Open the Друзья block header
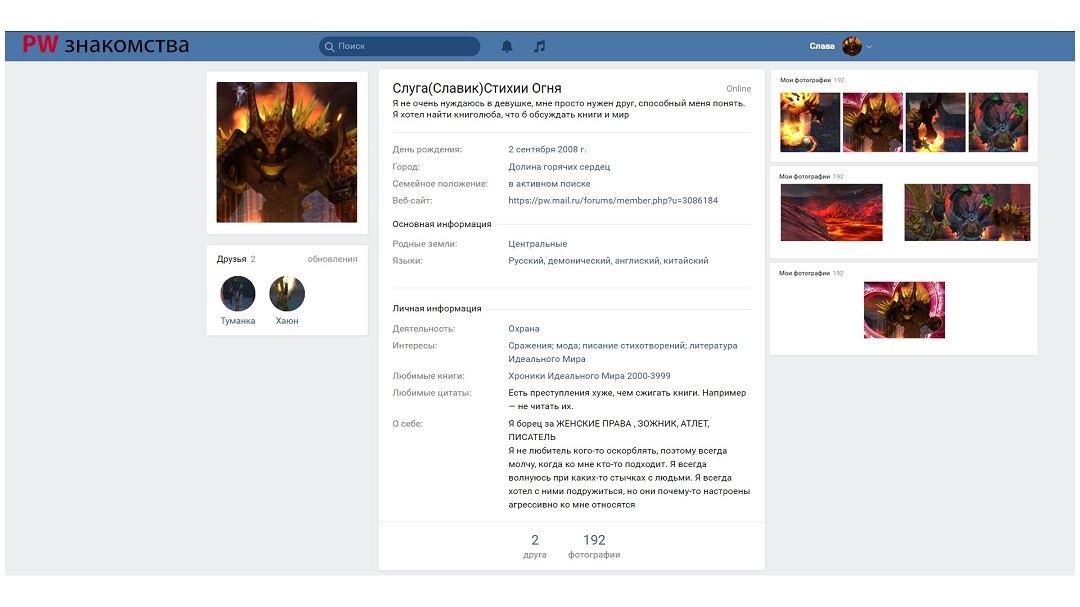The image size is (1080, 607). 231,259
